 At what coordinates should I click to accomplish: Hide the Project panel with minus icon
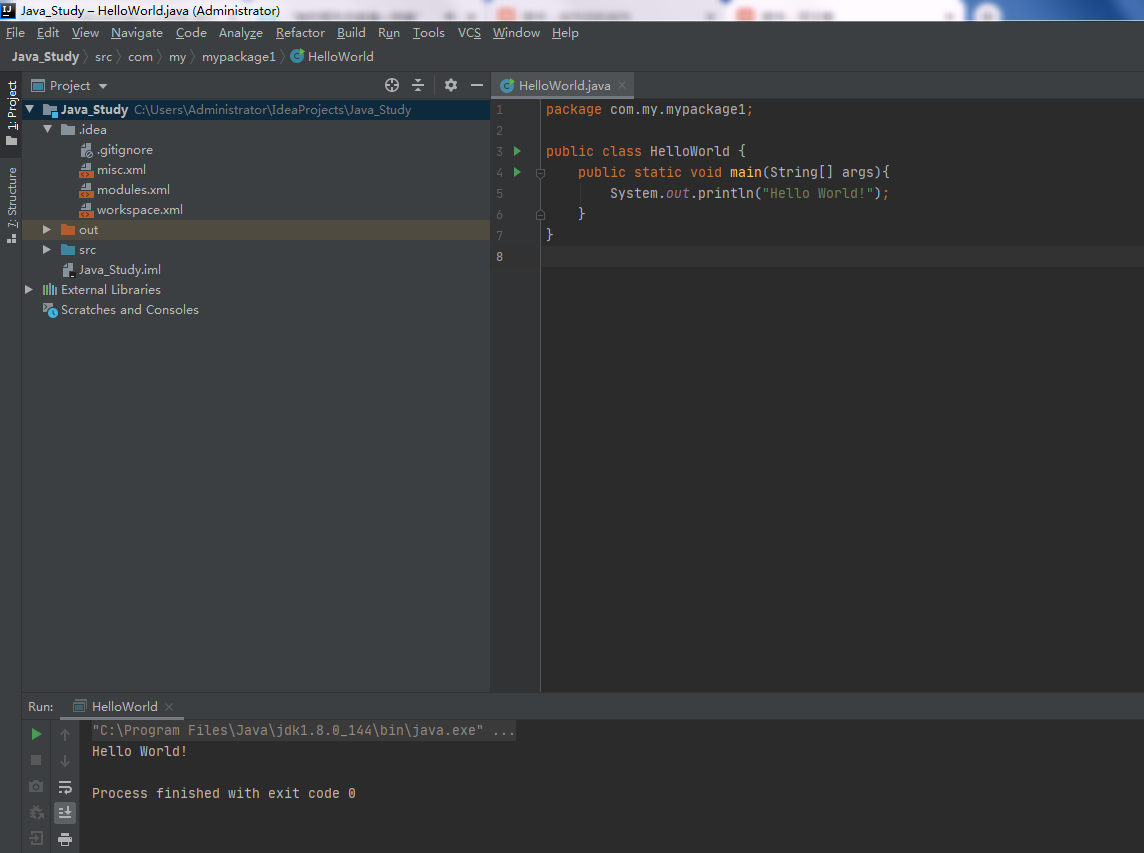click(x=477, y=85)
